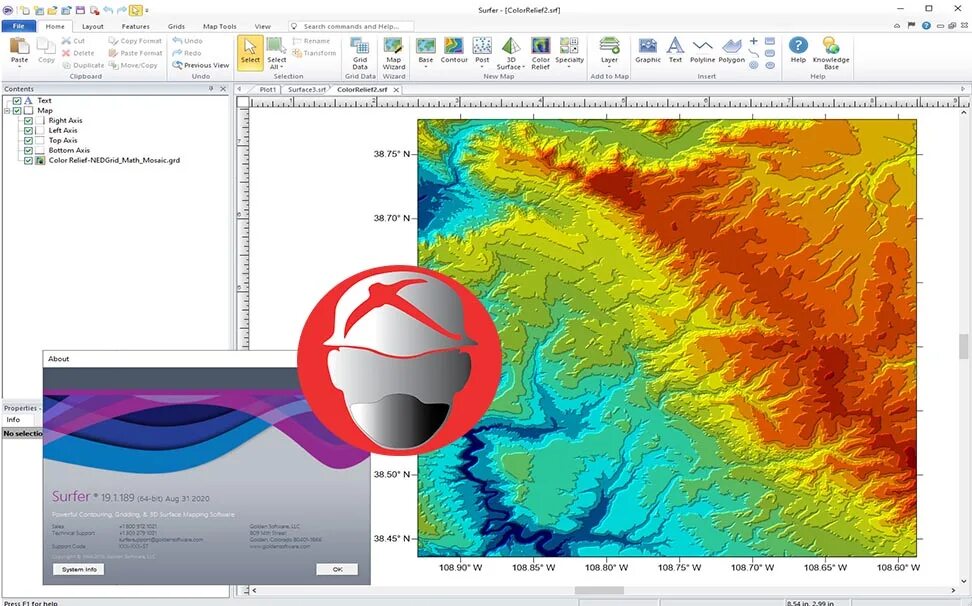Uncheck the Bottom Axis visibility box
972x606 pixels.
coord(28,150)
